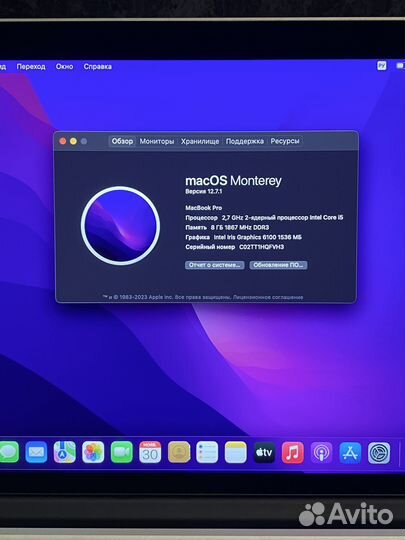Open the Contacts app in the Dock
Viewport: 405px width, 540px height.
coord(179,452)
